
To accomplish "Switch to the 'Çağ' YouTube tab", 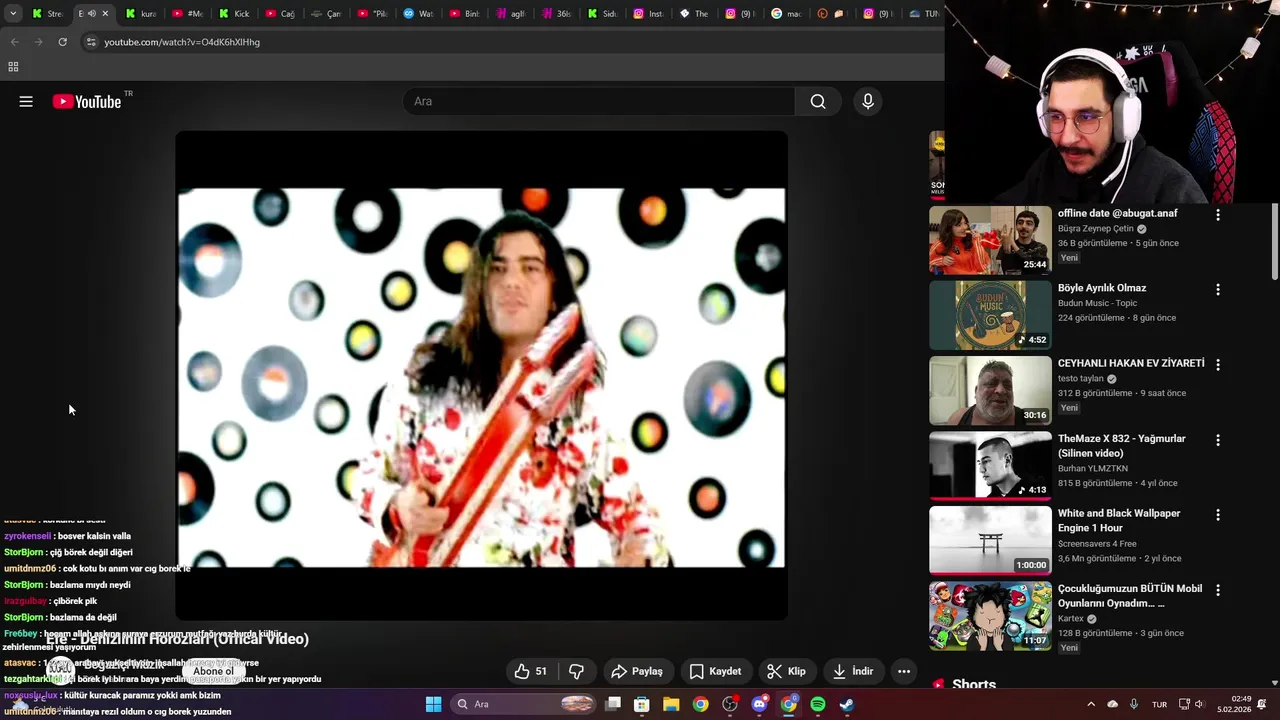I will (279, 14).
